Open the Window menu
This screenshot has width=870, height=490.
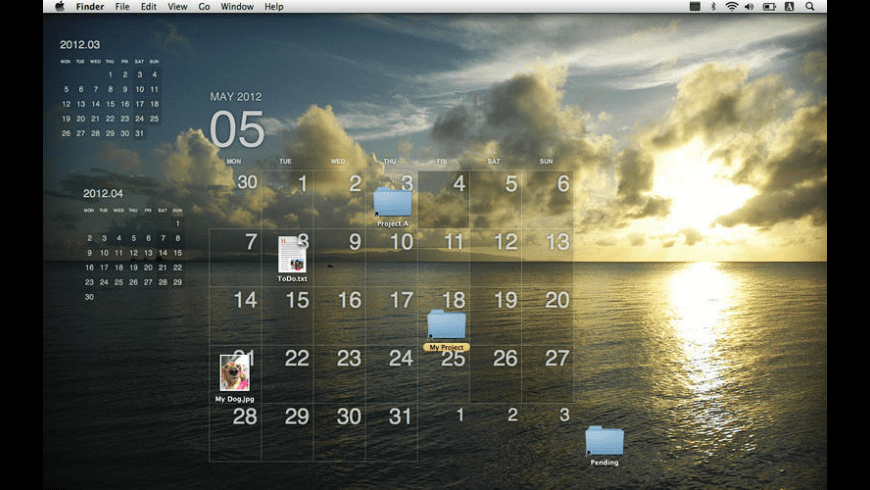coord(237,6)
